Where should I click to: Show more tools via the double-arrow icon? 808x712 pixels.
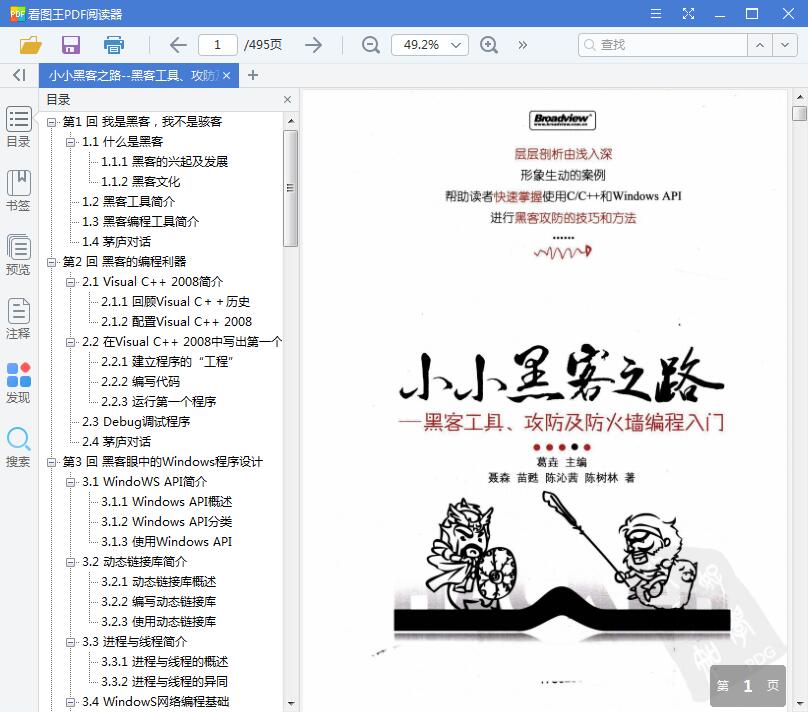coord(523,44)
